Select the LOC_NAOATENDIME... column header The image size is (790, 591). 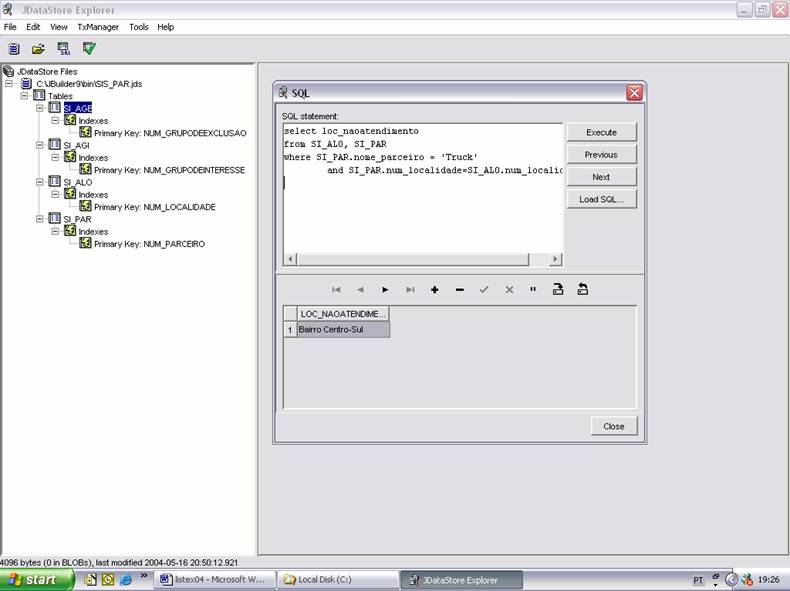(x=343, y=314)
